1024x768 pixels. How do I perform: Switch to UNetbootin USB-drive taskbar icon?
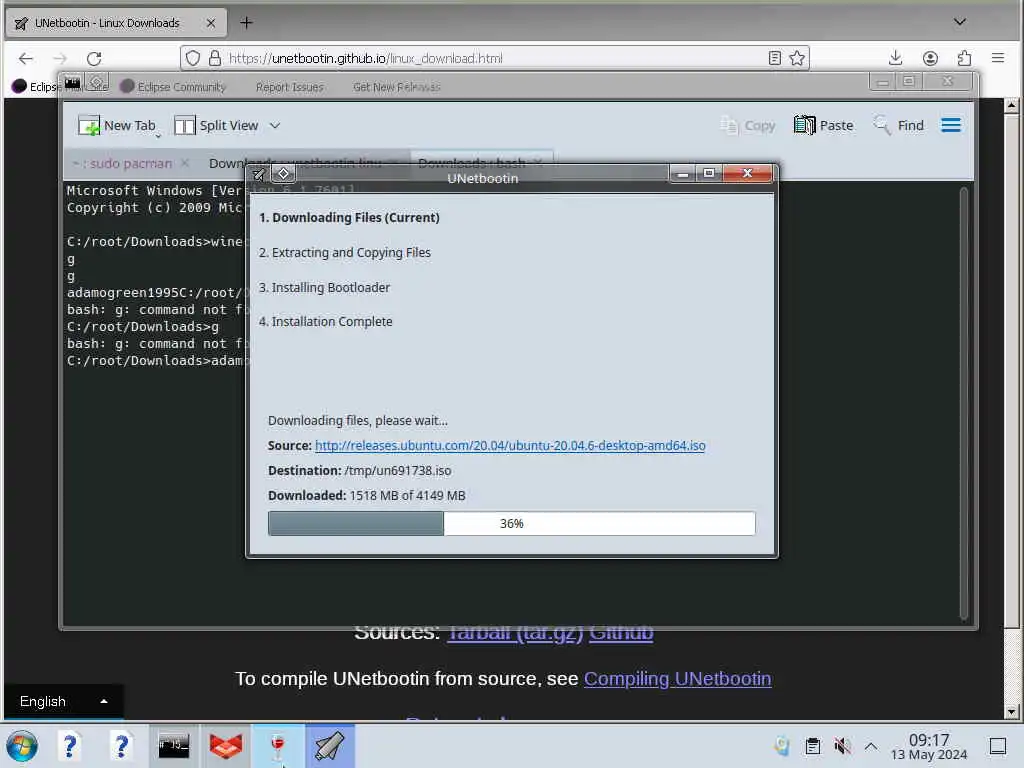point(330,746)
